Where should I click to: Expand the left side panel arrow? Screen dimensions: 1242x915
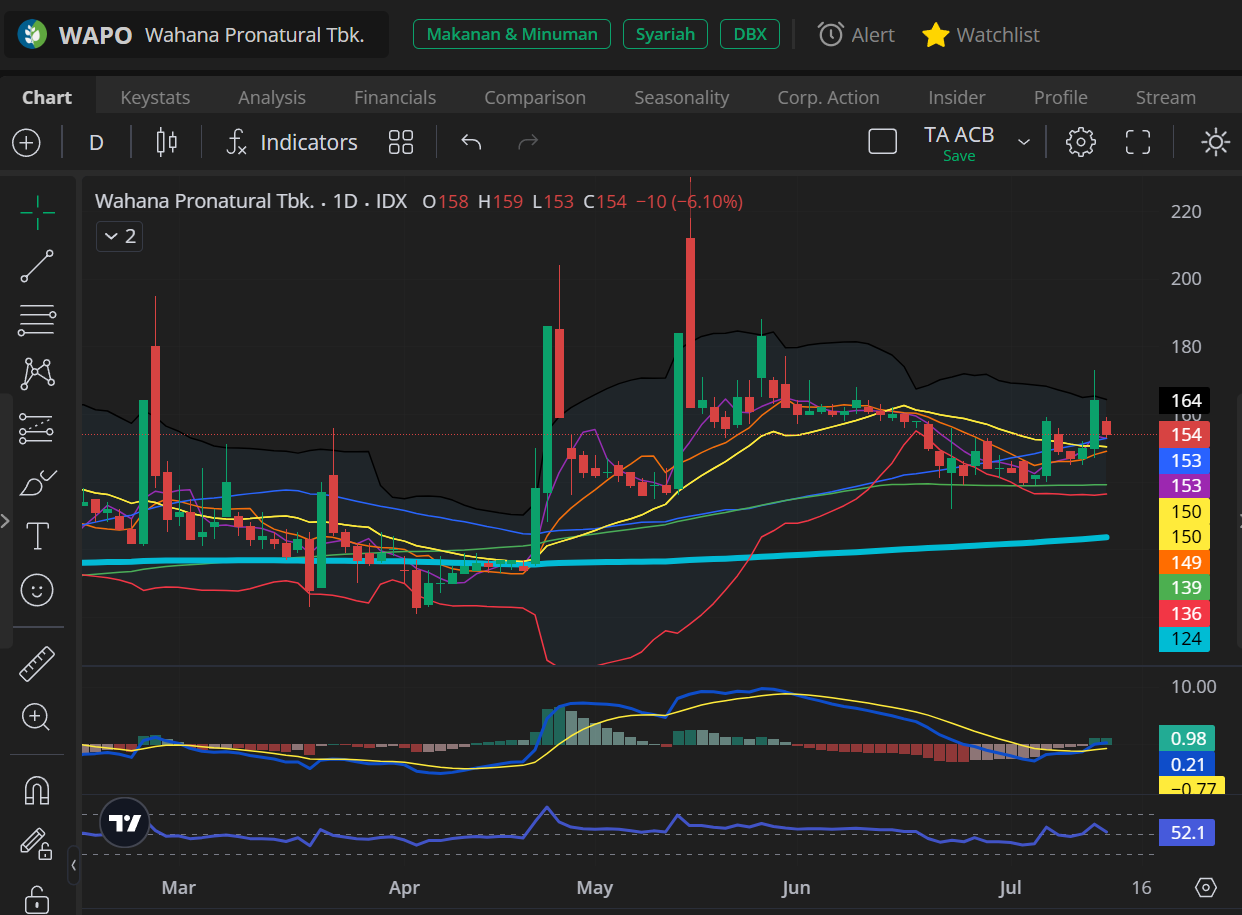point(5,521)
